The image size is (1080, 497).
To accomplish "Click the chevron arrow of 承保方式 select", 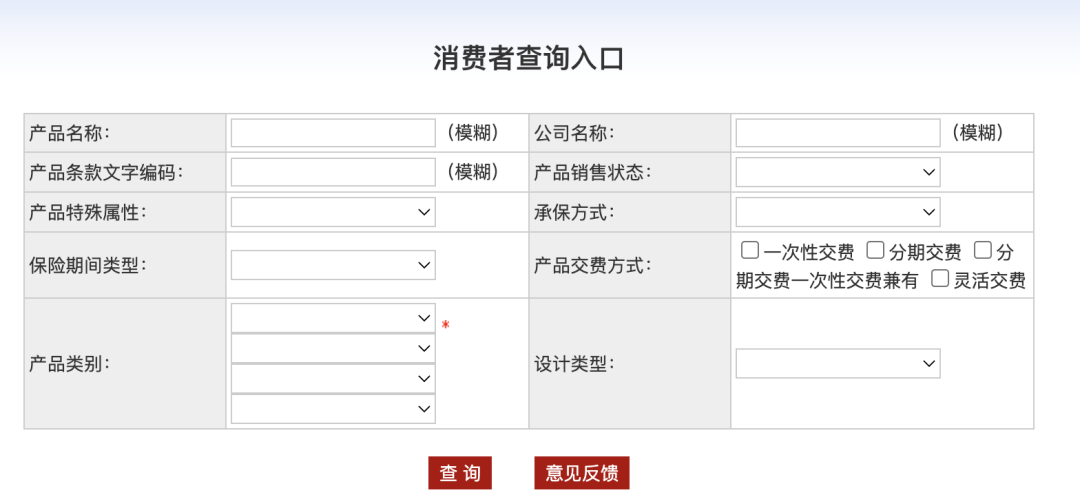I will 928,212.
